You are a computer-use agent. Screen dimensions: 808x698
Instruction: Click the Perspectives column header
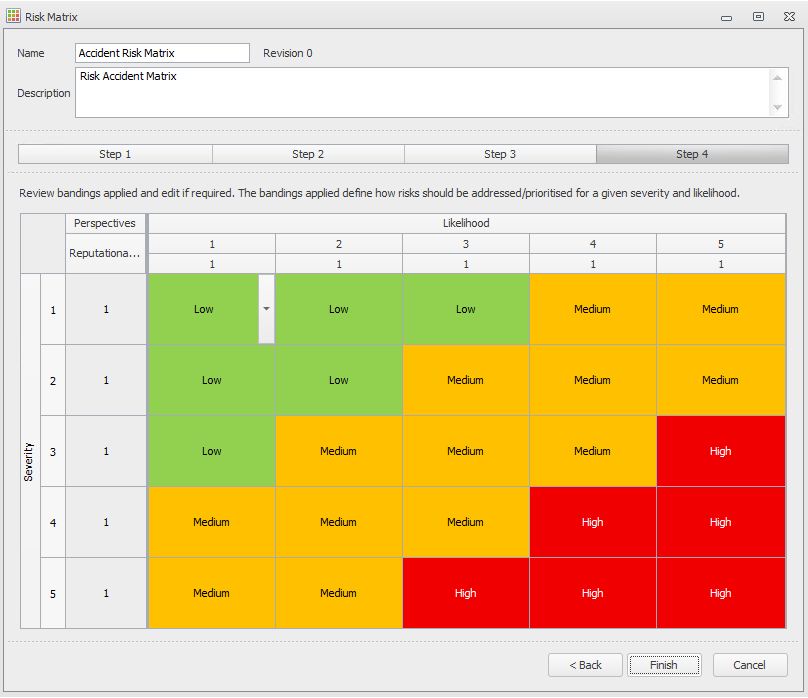[x=105, y=223]
